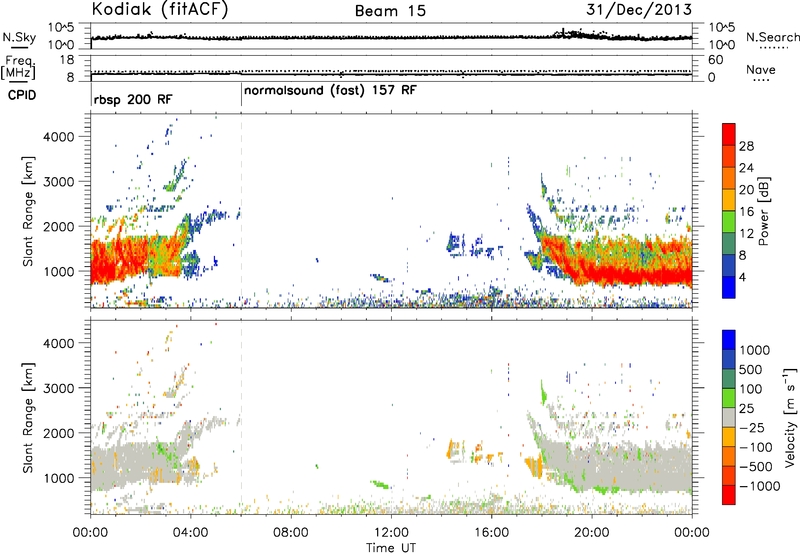This screenshot has height=554, width=800.
Task: Click velocity colorbar value '500'
Action: pos(751,370)
